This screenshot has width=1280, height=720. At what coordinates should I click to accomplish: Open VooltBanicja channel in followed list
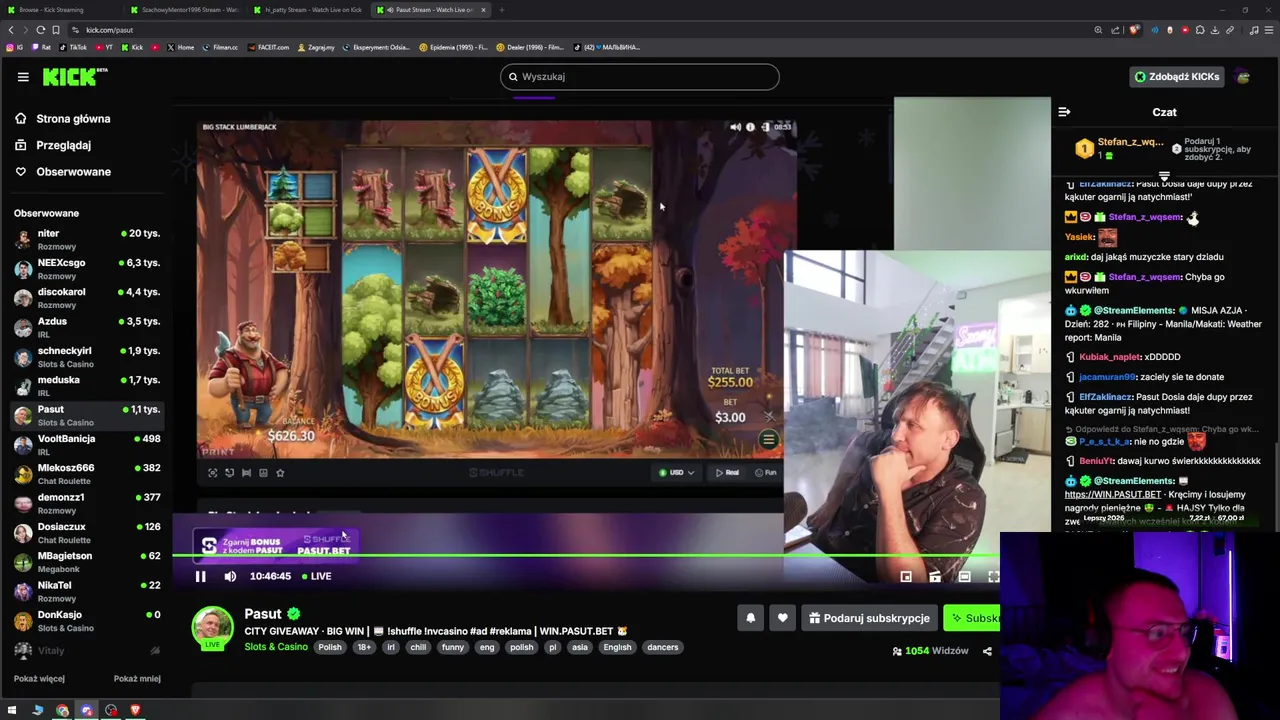[x=85, y=444]
